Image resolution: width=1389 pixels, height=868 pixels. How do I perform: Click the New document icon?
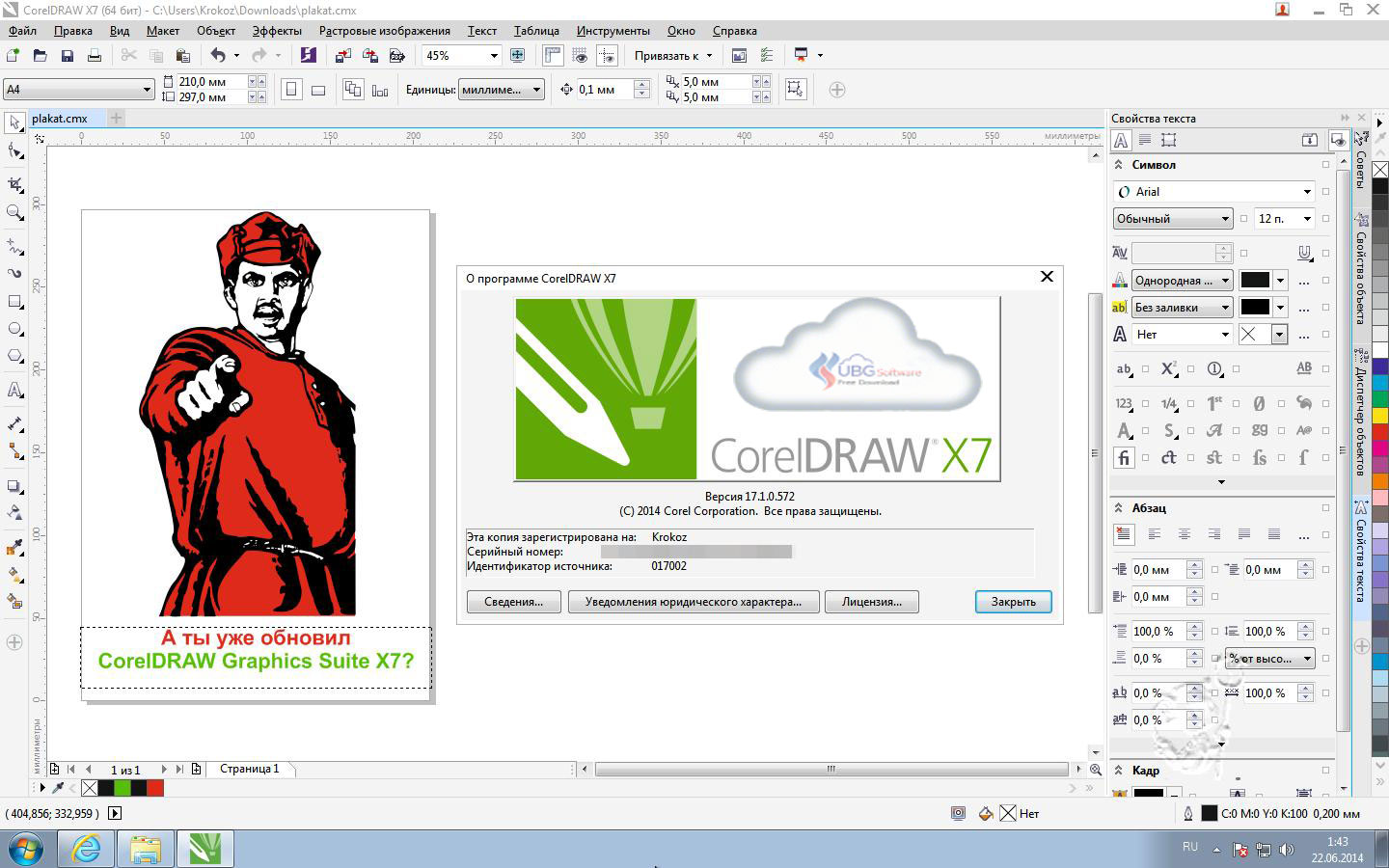pos(14,55)
